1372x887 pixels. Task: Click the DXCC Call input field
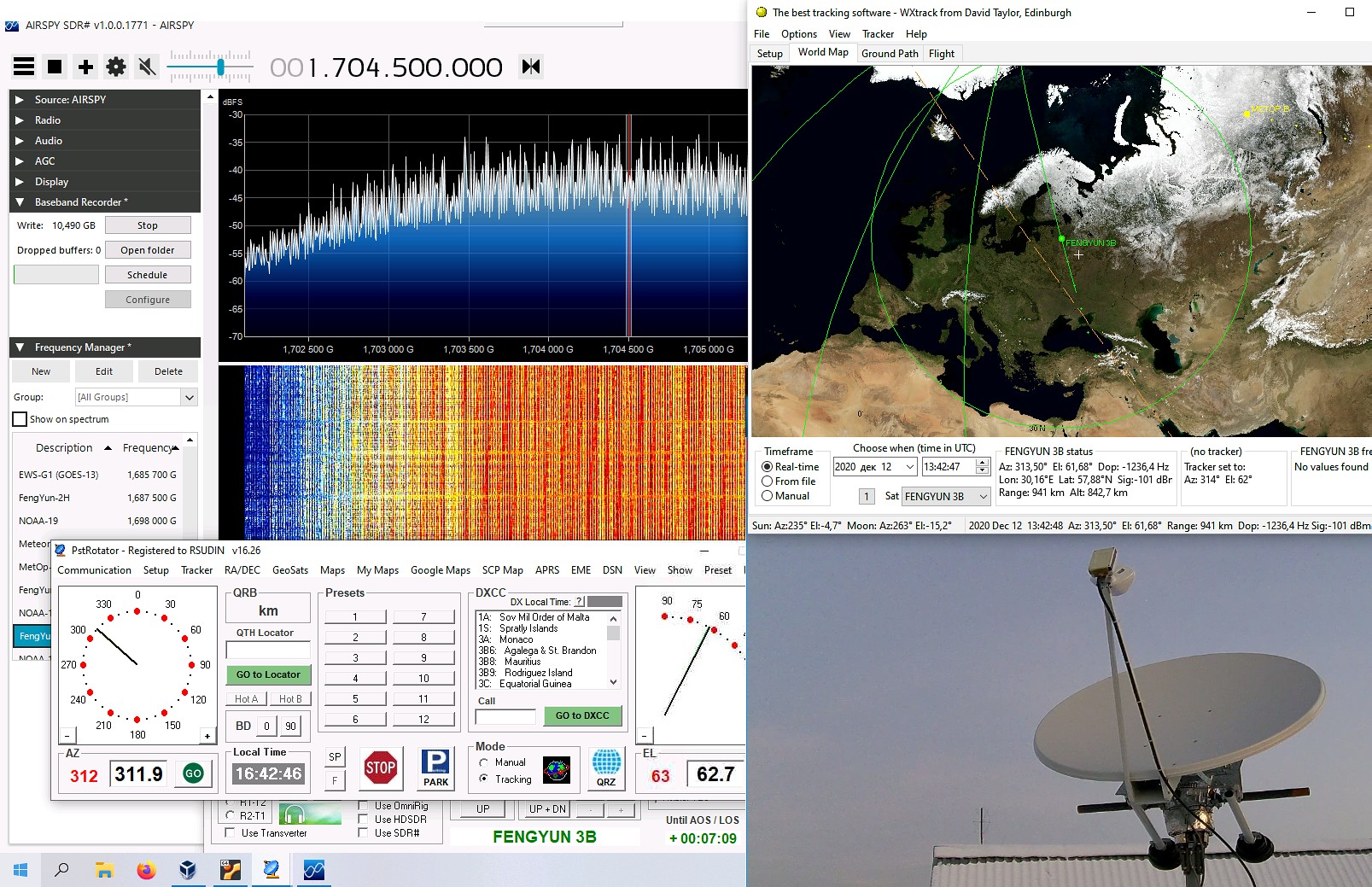coord(505,717)
